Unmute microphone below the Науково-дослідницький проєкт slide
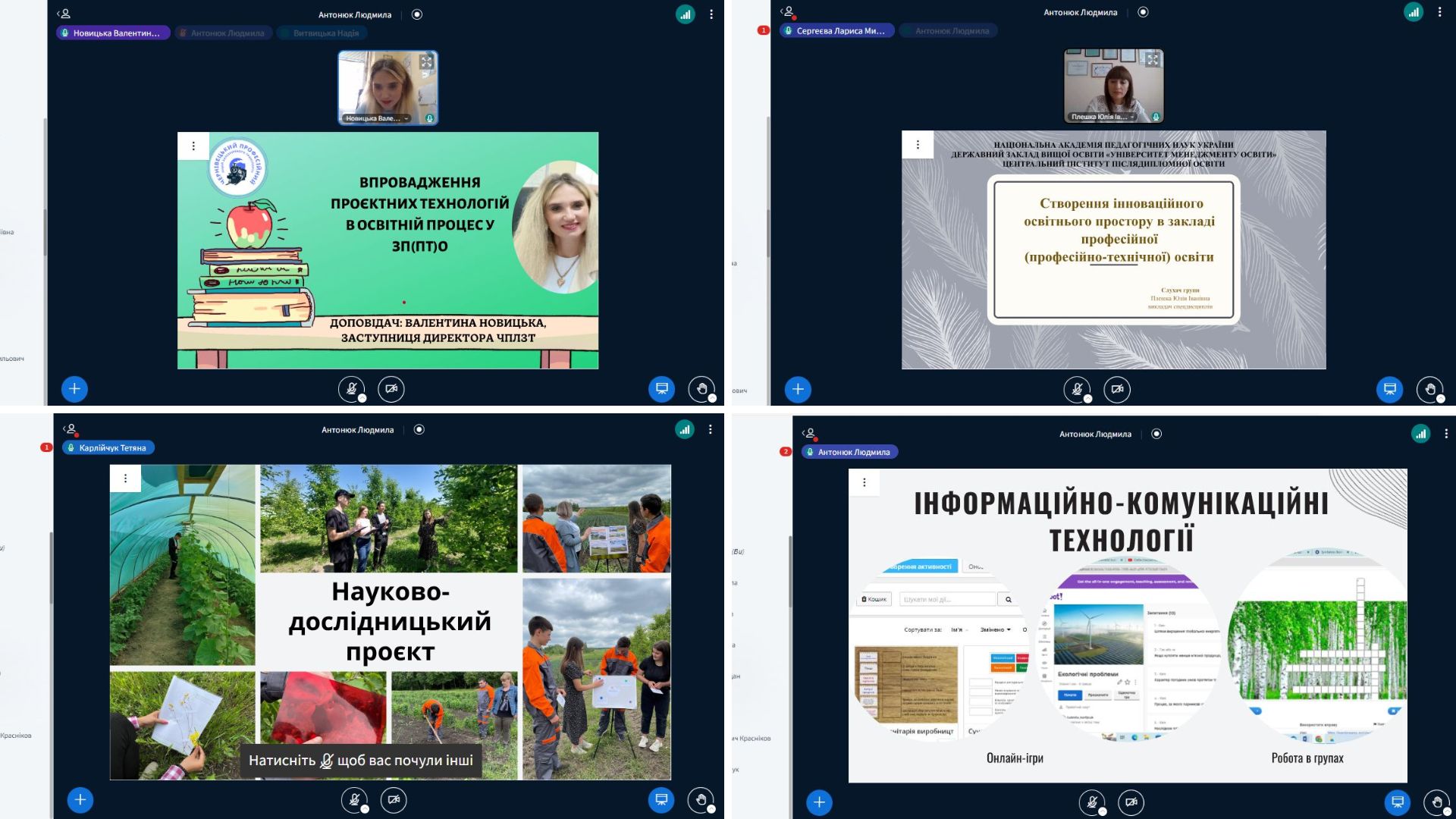1456x819 pixels. click(354, 800)
